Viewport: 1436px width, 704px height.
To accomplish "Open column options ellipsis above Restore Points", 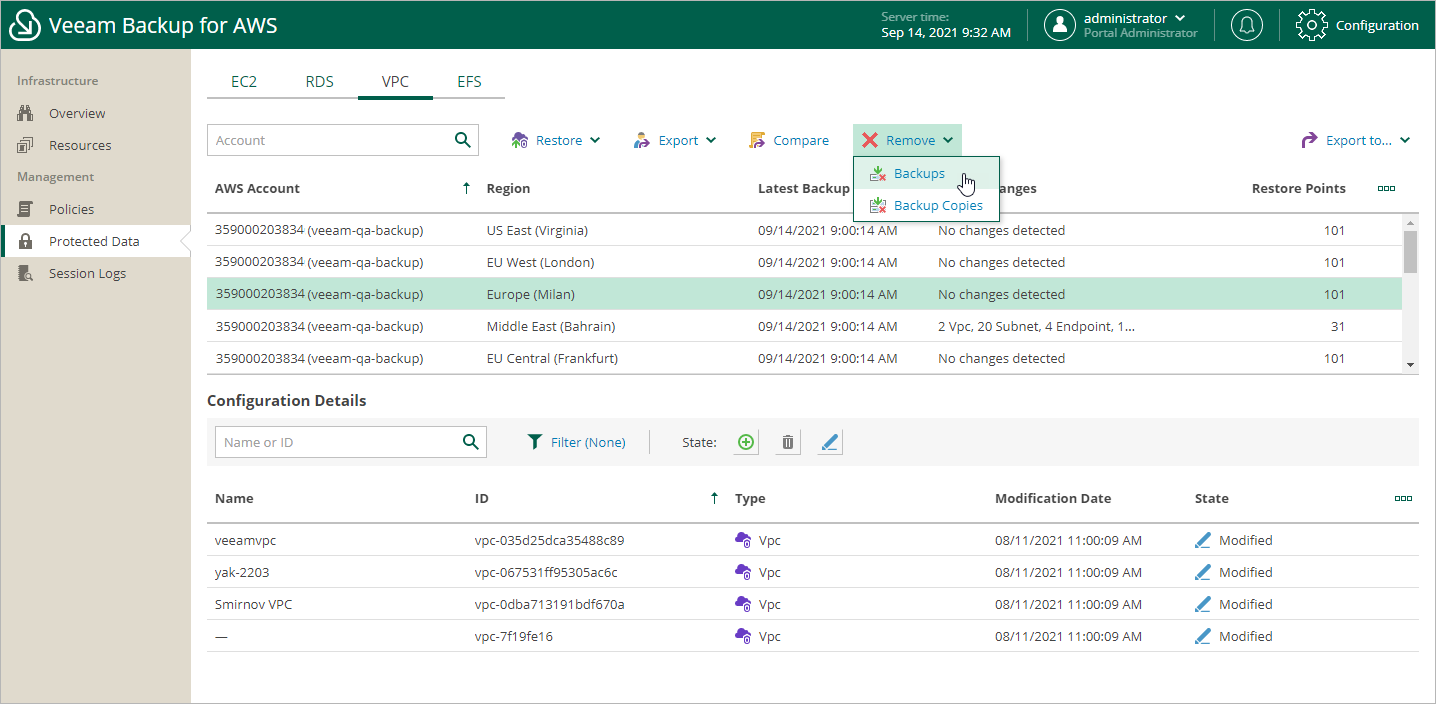I will 1386,187.
